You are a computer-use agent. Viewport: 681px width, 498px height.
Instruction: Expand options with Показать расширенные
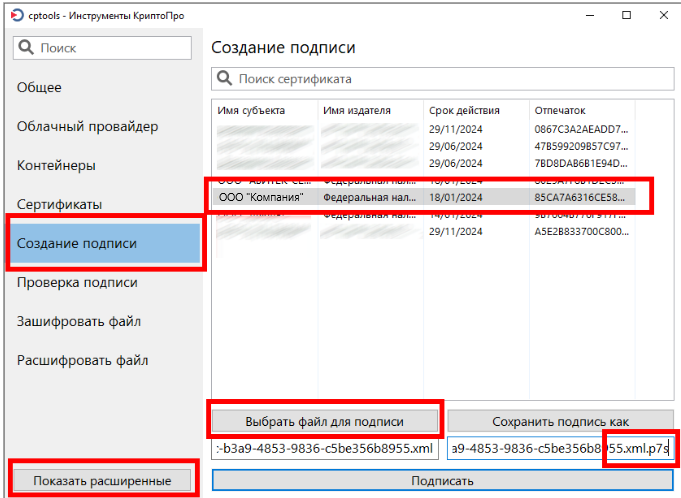100,481
